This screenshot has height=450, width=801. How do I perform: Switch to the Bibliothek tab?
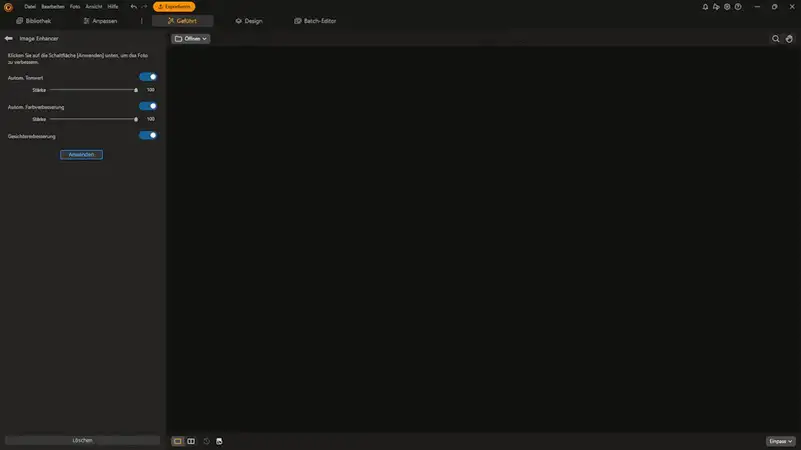pos(34,21)
